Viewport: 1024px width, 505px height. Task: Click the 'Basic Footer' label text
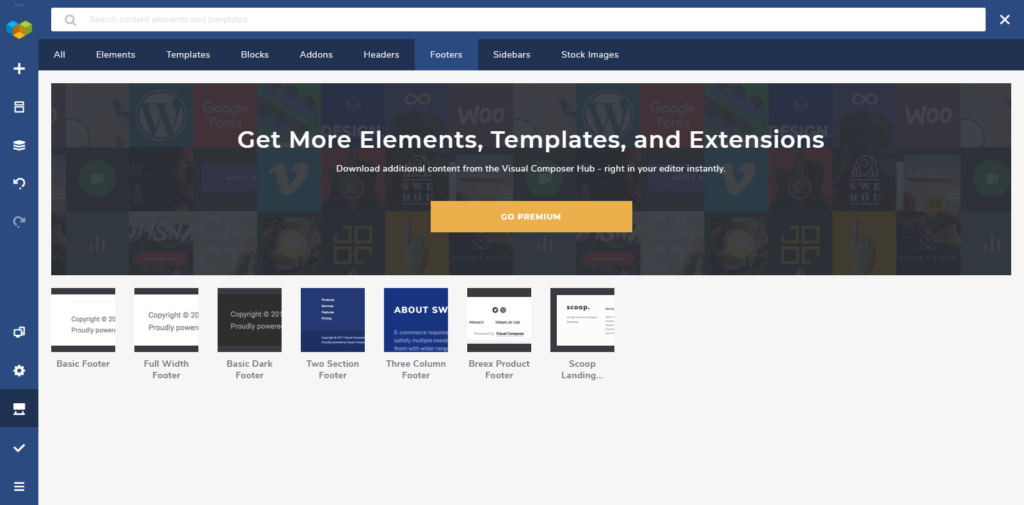pos(83,364)
